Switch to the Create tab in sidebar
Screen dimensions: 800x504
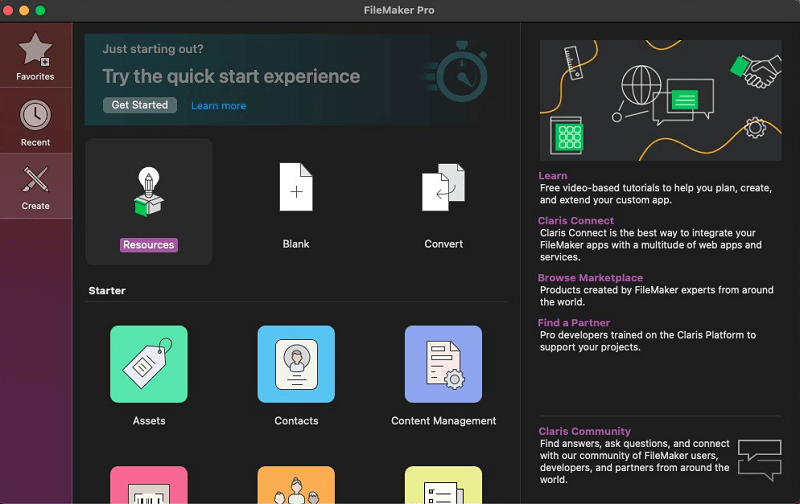(x=35, y=182)
